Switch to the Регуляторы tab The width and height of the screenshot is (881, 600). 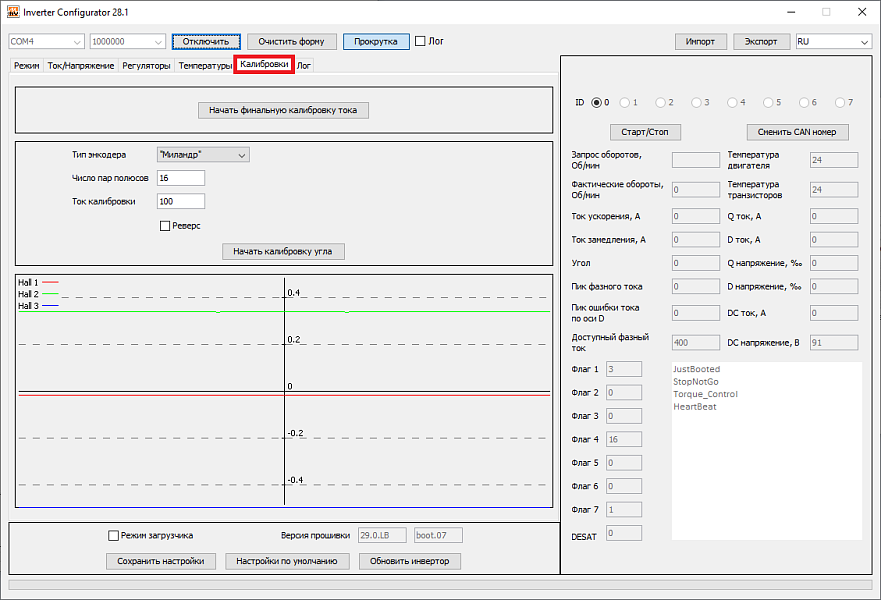point(146,66)
